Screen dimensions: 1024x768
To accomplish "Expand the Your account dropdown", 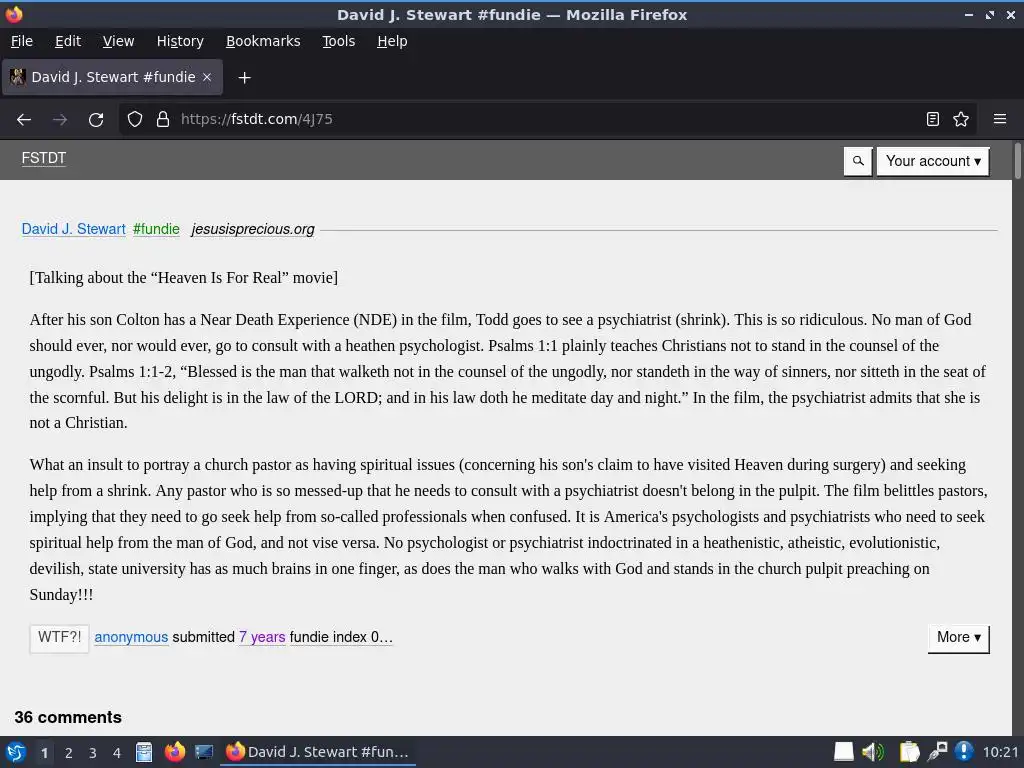I will click(933, 161).
